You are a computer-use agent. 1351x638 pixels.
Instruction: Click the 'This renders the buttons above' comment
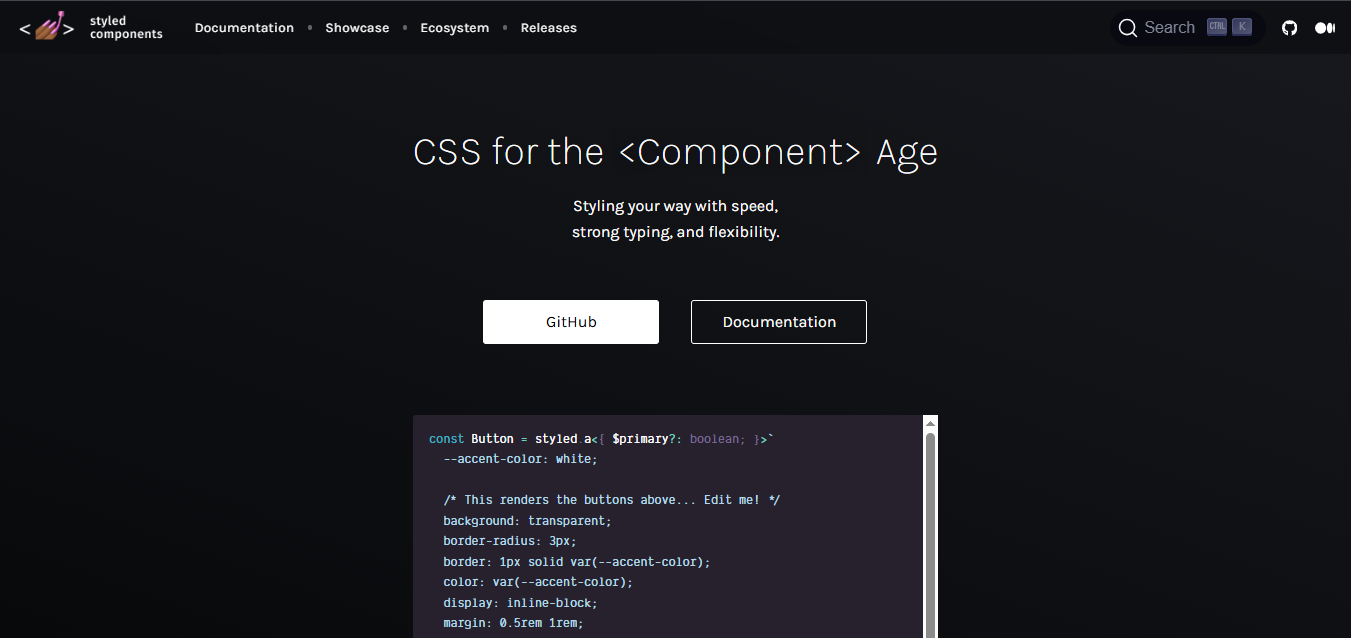point(611,500)
